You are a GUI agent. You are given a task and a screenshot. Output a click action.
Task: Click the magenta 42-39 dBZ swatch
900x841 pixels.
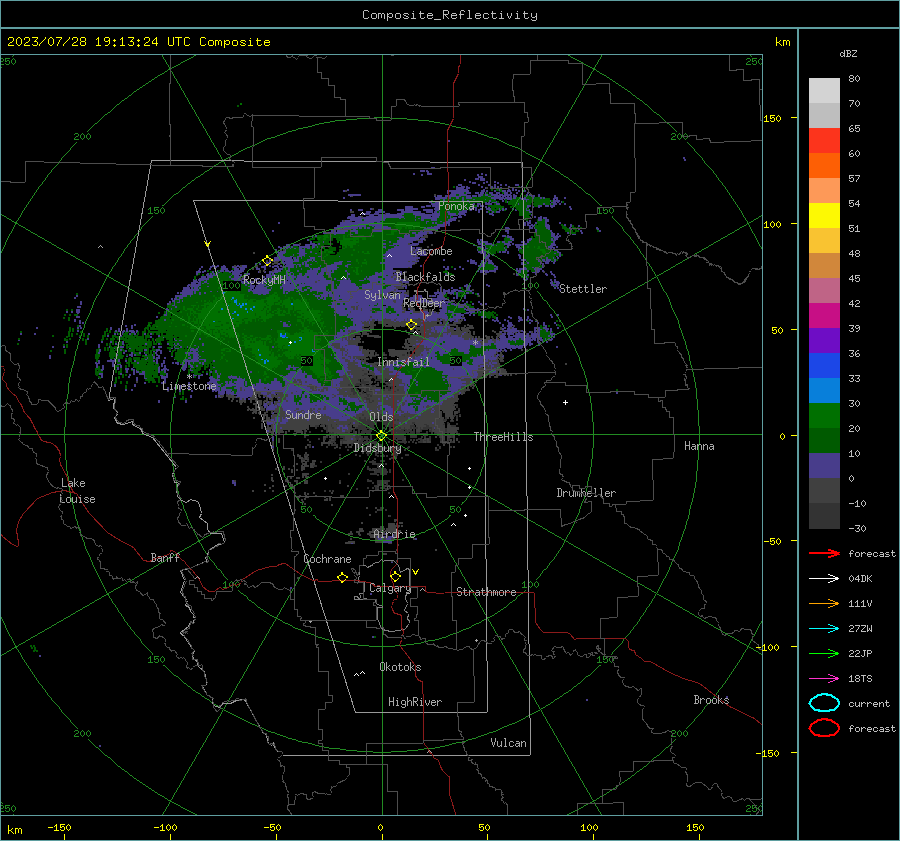click(x=824, y=315)
